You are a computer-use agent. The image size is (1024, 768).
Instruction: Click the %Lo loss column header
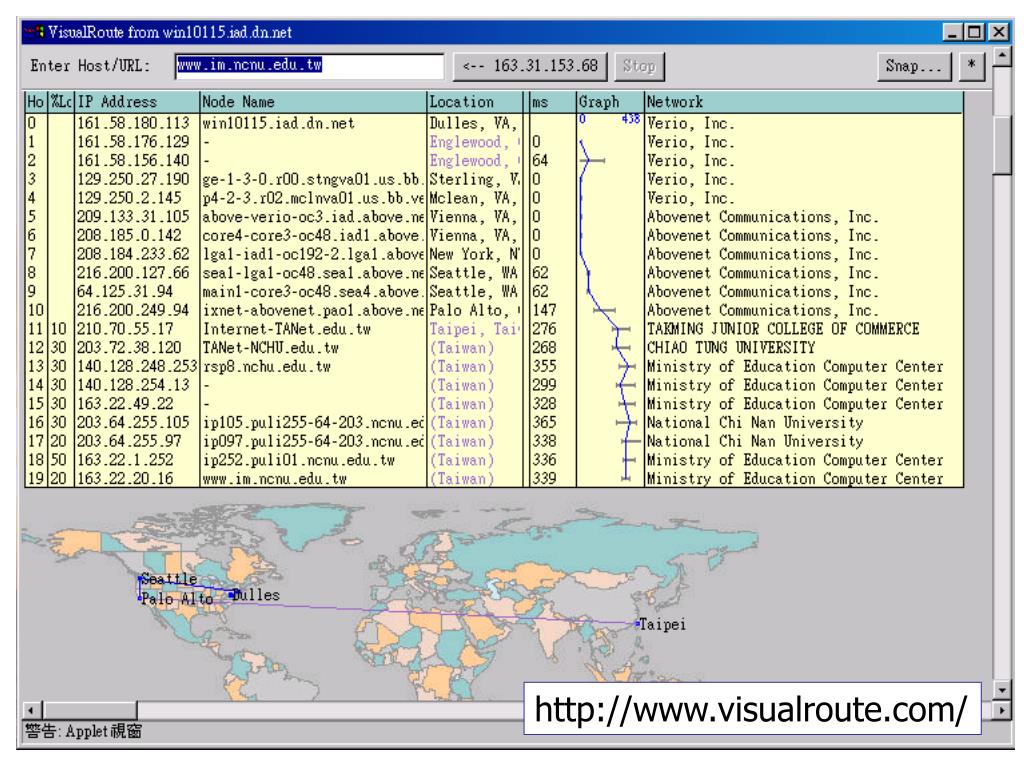coord(61,103)
